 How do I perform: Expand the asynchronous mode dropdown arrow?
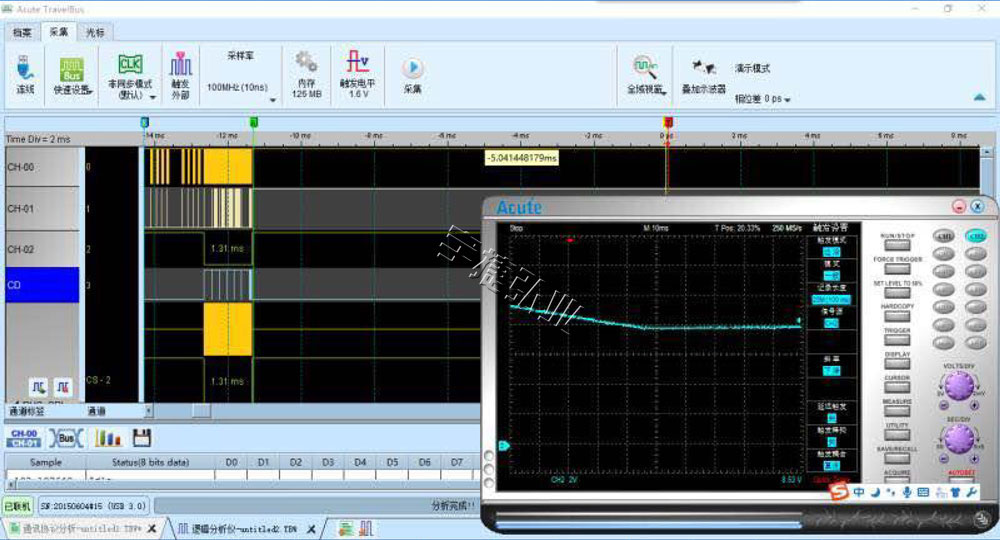coord(152,98)
